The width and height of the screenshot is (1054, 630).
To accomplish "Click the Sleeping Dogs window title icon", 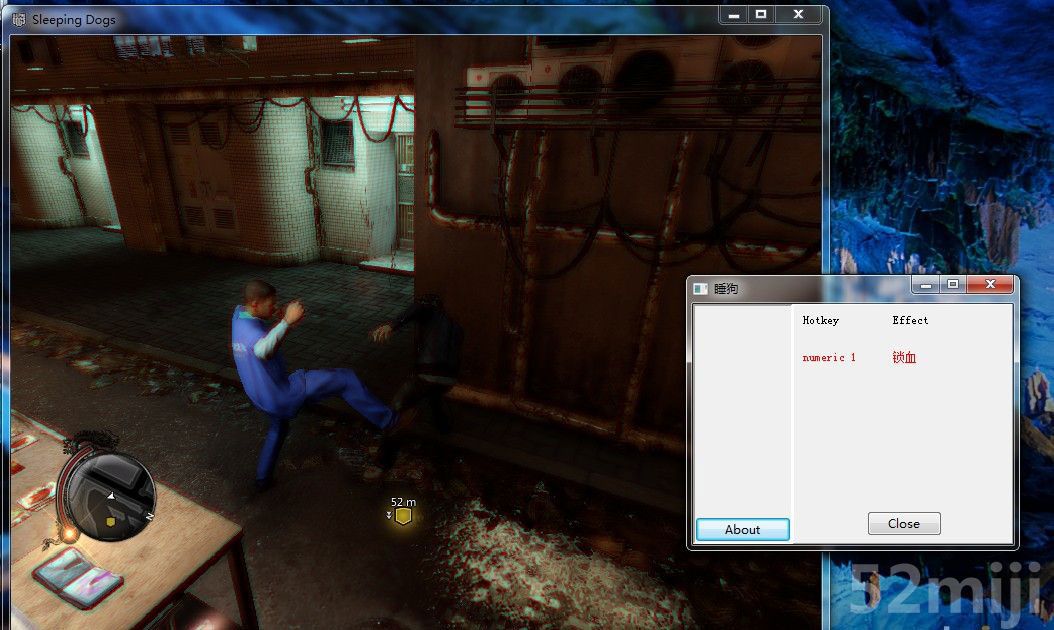I will 19,19.
